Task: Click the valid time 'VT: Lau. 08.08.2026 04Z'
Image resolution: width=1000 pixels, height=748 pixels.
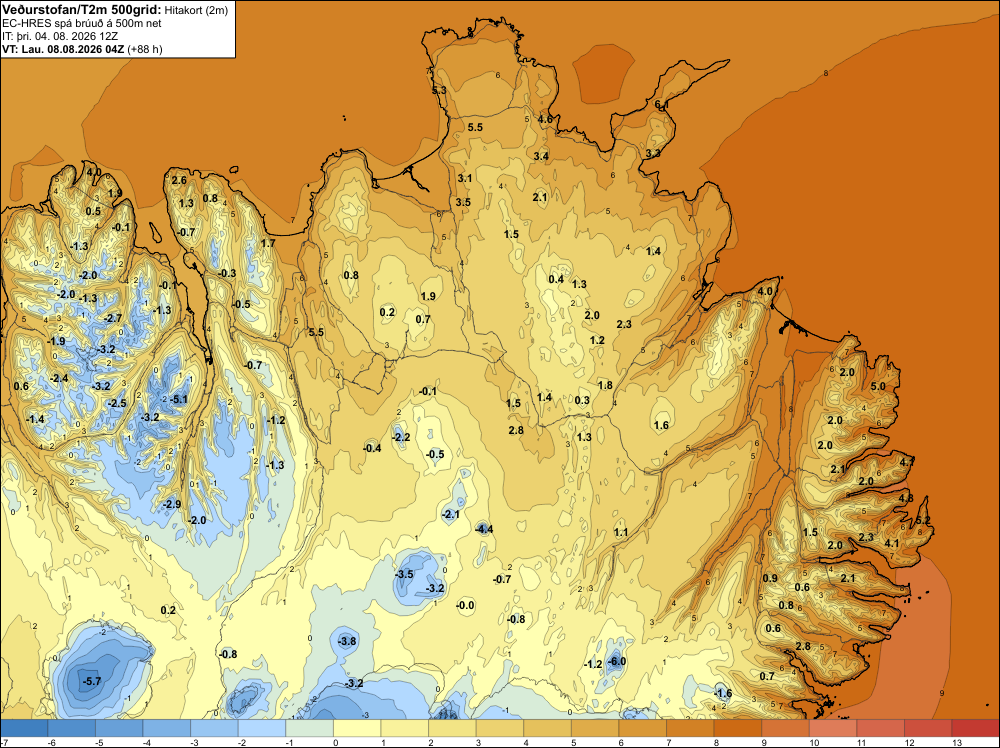Action: 63,49
